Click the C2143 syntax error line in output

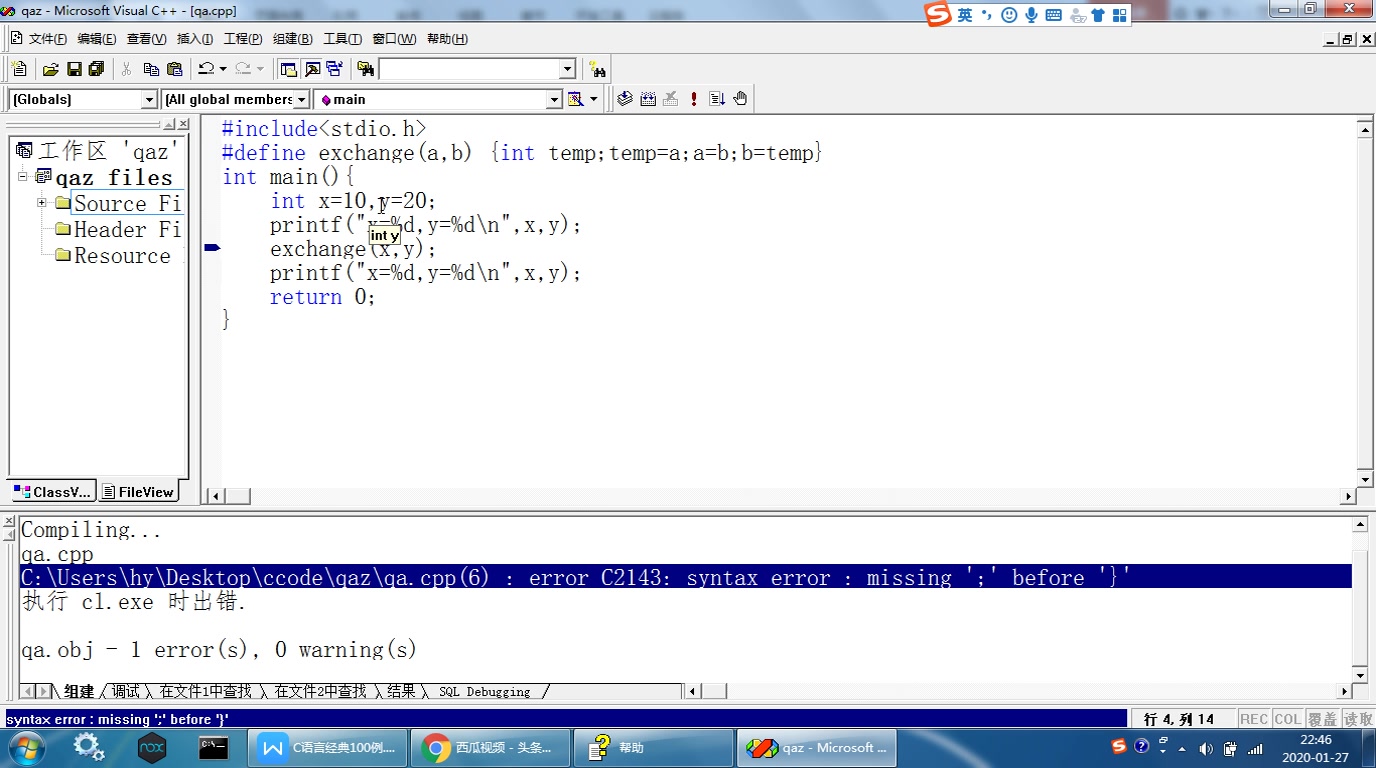click(x=686, y=577)
